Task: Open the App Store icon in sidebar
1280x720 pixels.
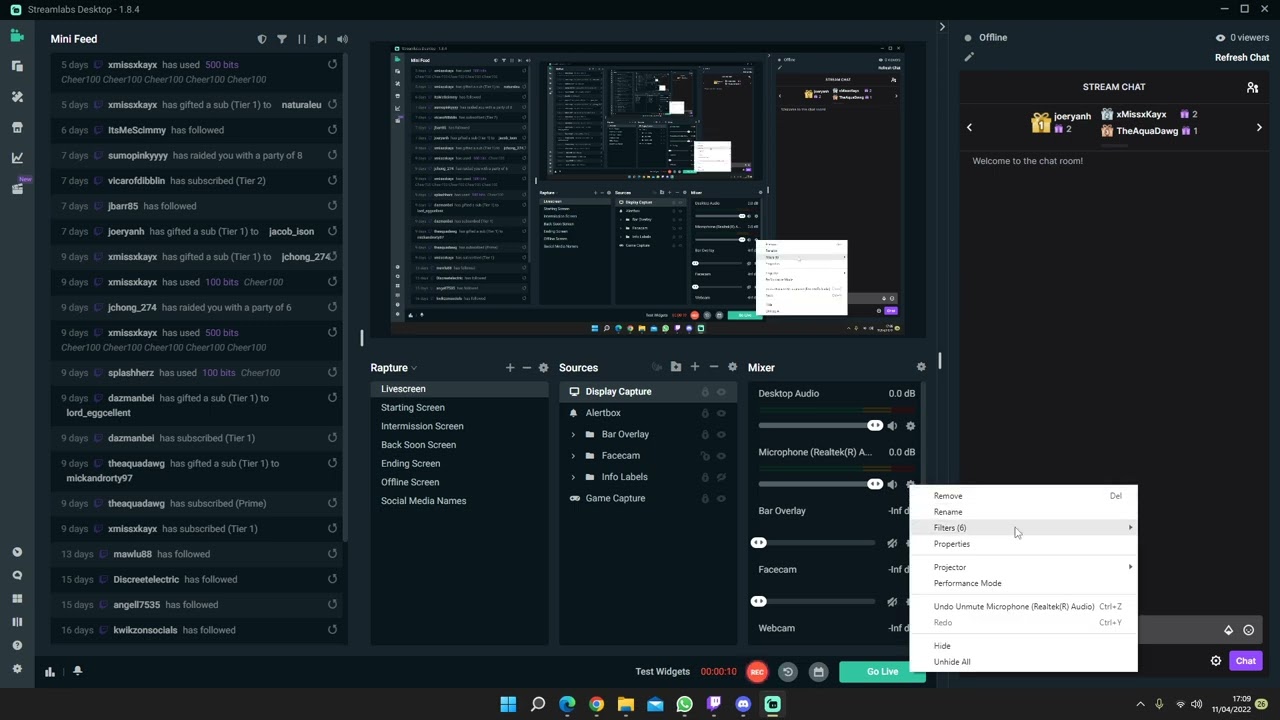Action: [x=17, y=127]
